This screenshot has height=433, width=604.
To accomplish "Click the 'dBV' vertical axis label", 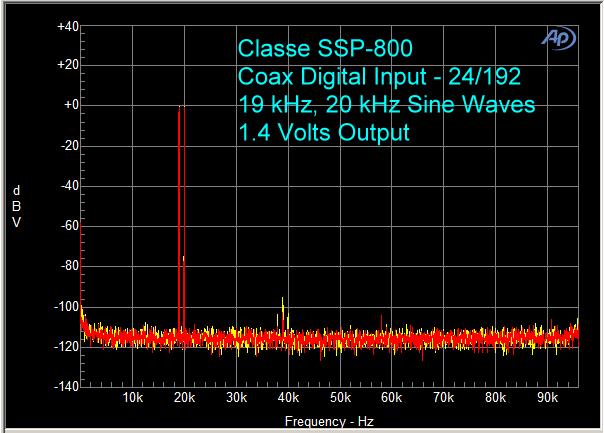I will pyautogui.click(x=16, y=206).
